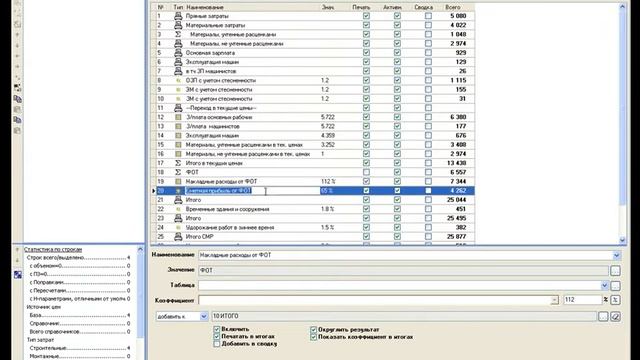Click the second blue copy icon in left toolbar
Viewport: 640px width, 360px height.
pos(17,120)
